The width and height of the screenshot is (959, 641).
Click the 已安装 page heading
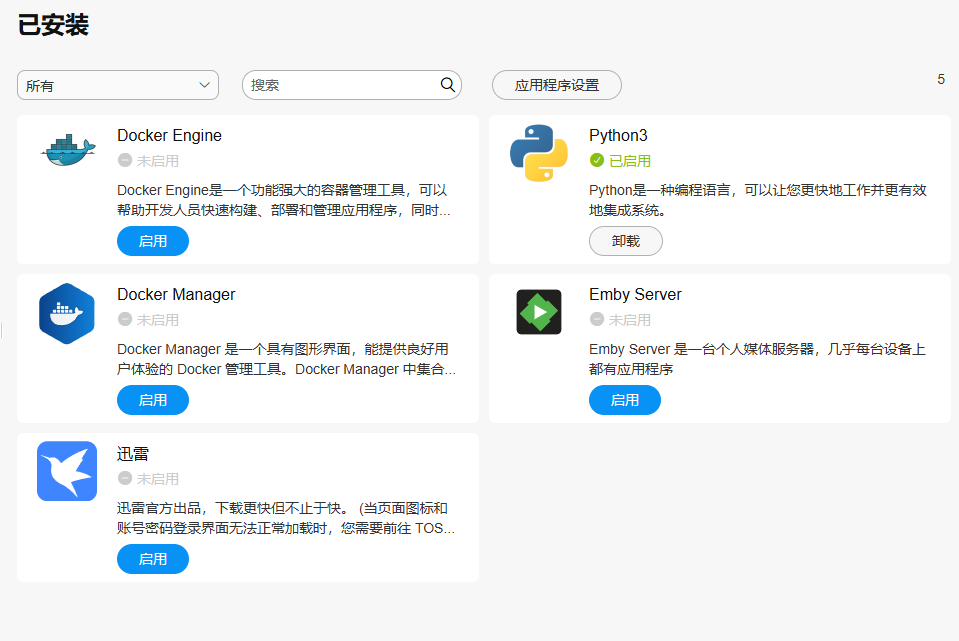[x=54, y=25]
